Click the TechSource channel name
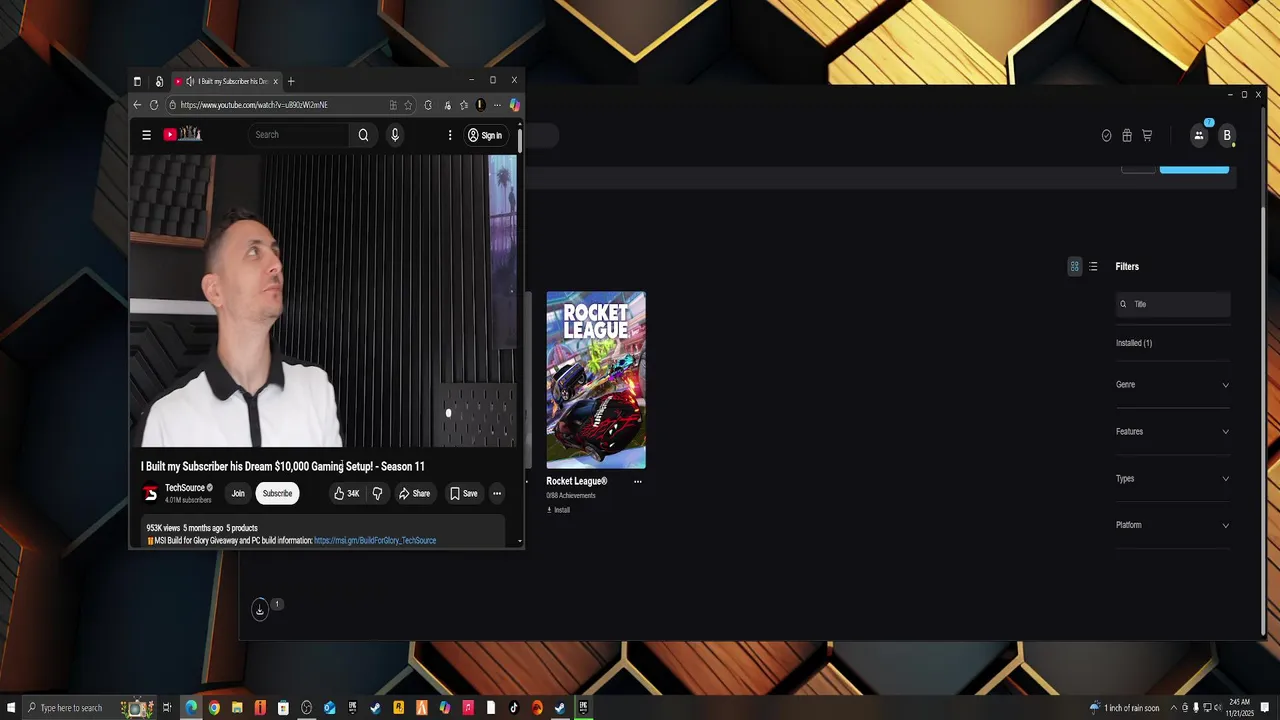The width and height of the screenshot is (1280, 720). (185, 488)
